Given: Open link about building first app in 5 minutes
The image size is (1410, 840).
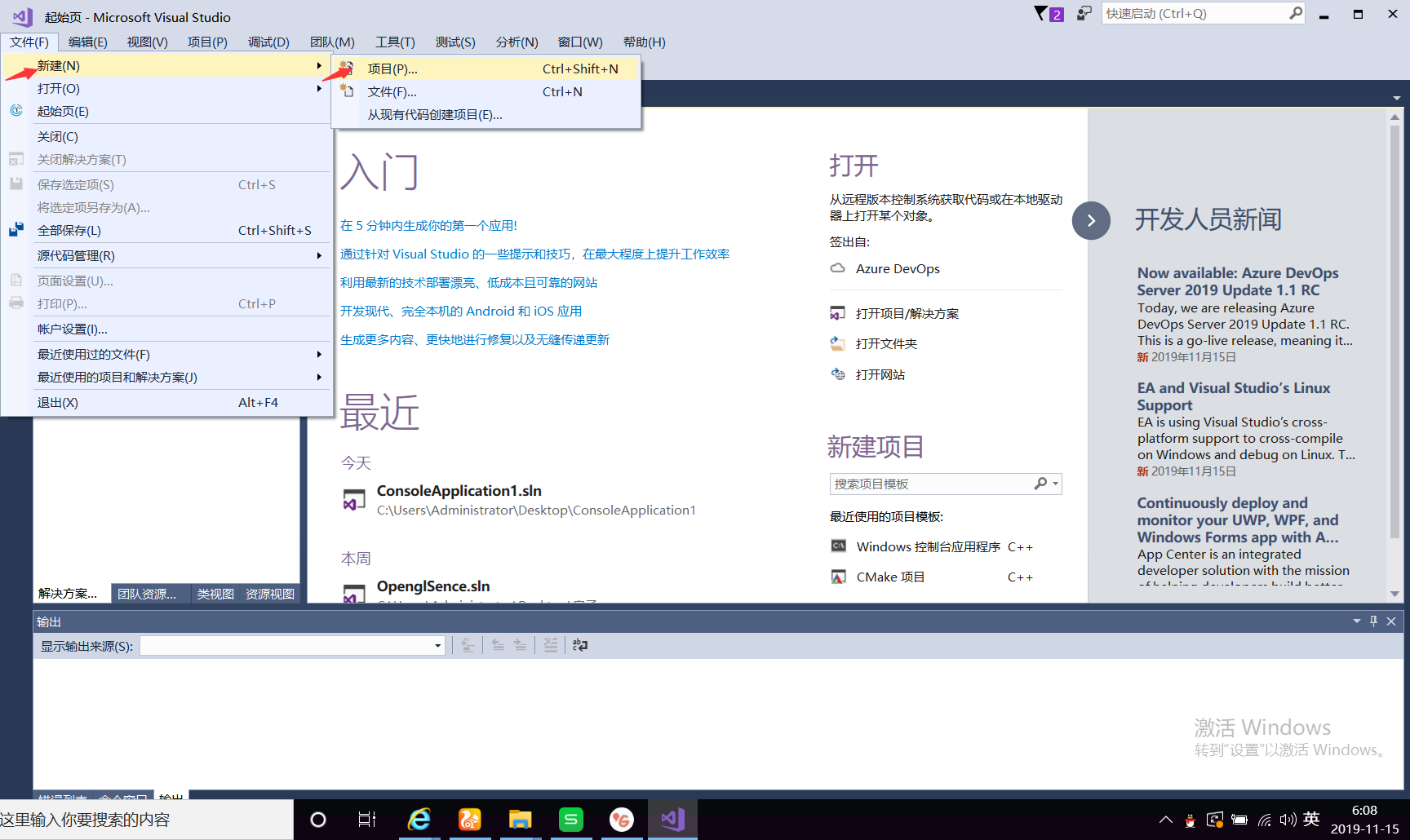Looking at the screenshot, I should 428,225.
